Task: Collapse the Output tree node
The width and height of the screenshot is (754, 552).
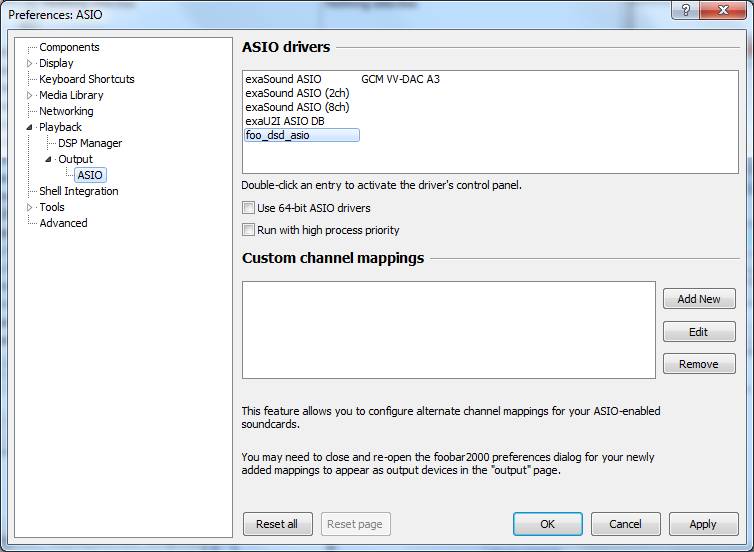Action: (48, 159)
